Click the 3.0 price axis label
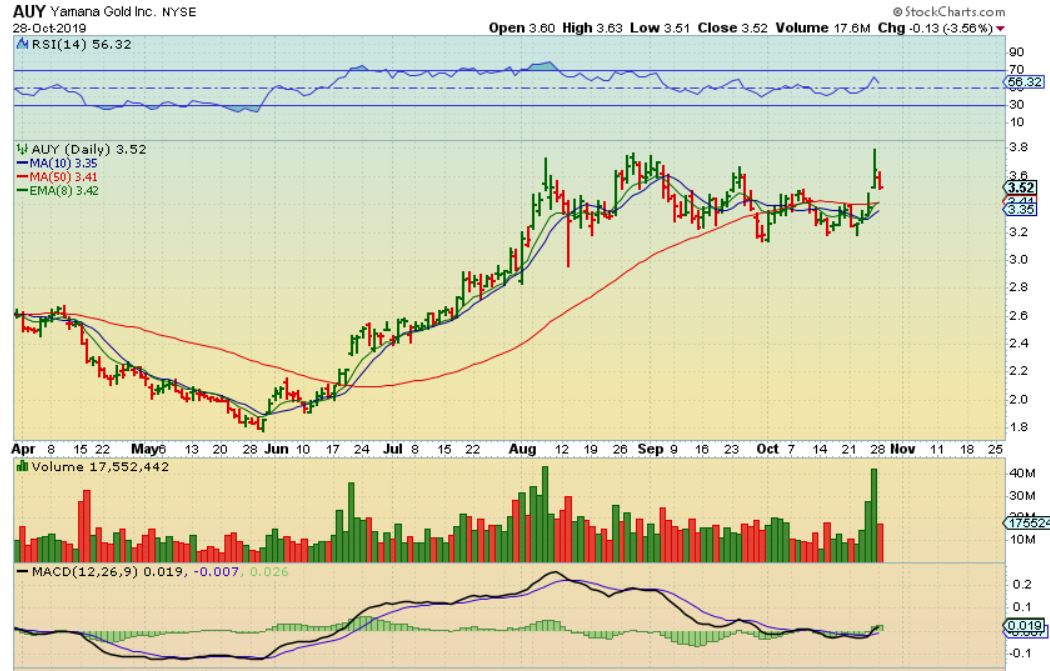Image resolution: width=1050 pixels, height=671 pixels. coord(1018,260)
